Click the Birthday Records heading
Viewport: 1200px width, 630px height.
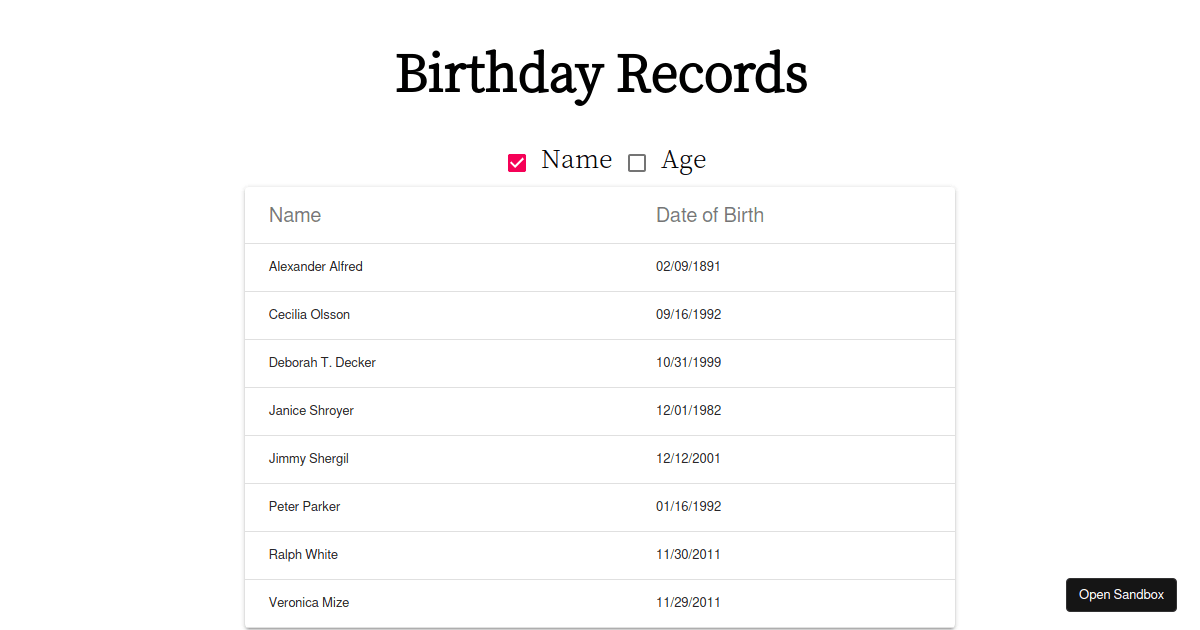click(x=601, y=73)
